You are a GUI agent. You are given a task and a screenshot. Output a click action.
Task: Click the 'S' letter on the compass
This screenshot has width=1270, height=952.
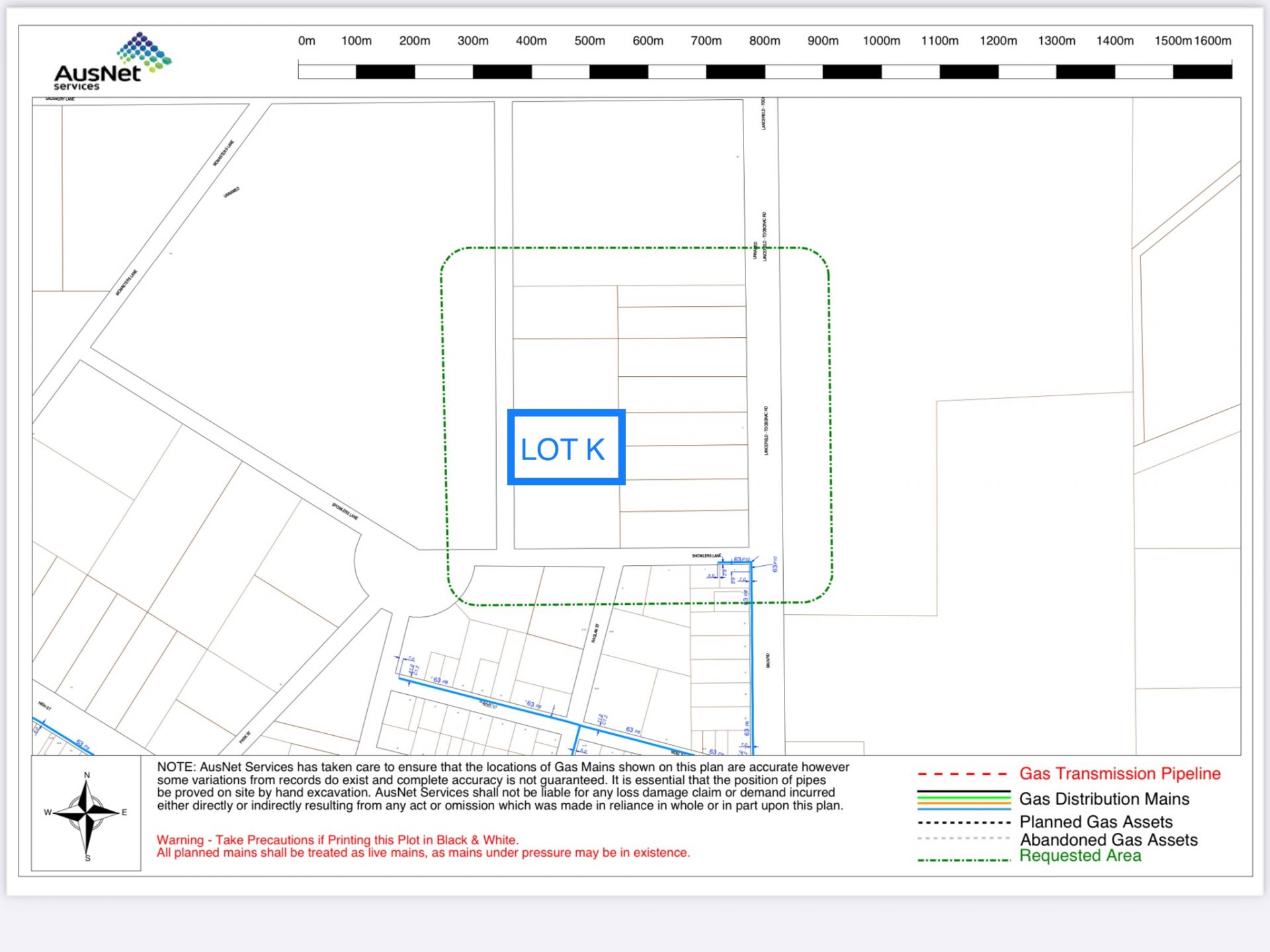click(x=87, y=858)
